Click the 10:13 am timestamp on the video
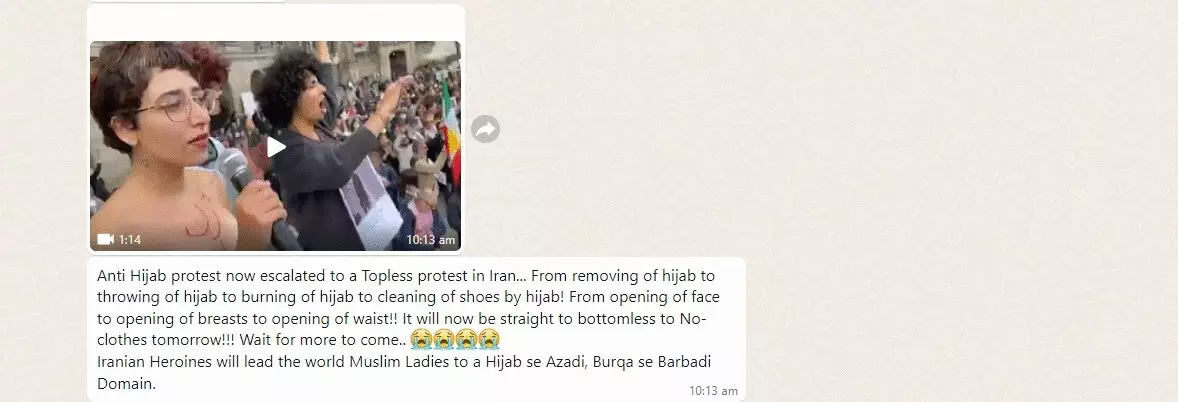This screenshot has height=402, width=1178. (x=430, y=240)
